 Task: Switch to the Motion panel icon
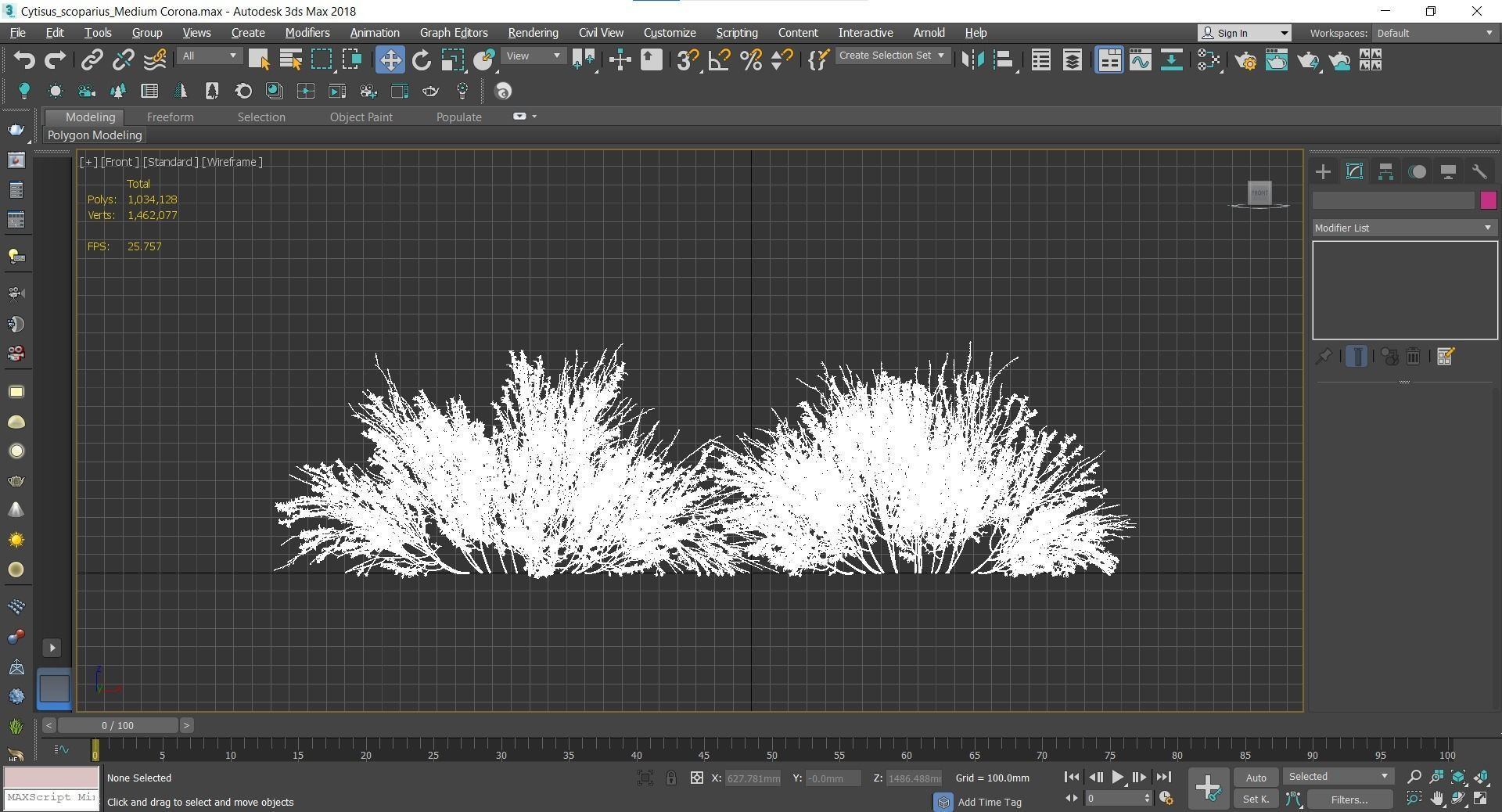coord(1417,172)
